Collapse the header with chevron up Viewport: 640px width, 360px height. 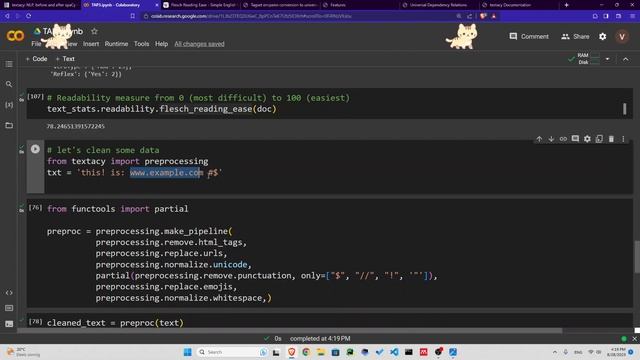(625, 59)
